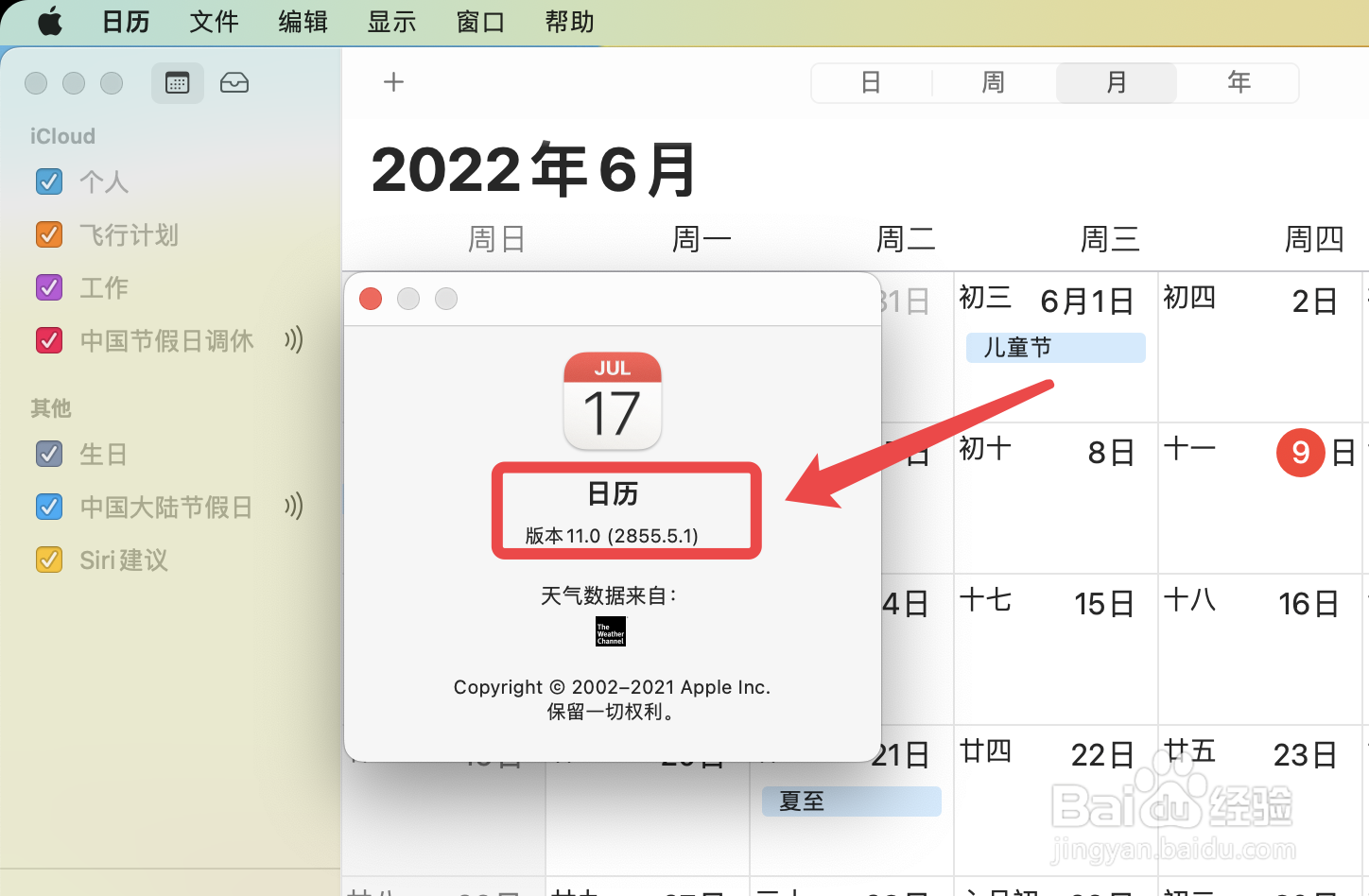The width and height of the screenshot is (1369, 896).
Task: Click the 版本 11.0 (2855.5.1) text
Action: 612,536
